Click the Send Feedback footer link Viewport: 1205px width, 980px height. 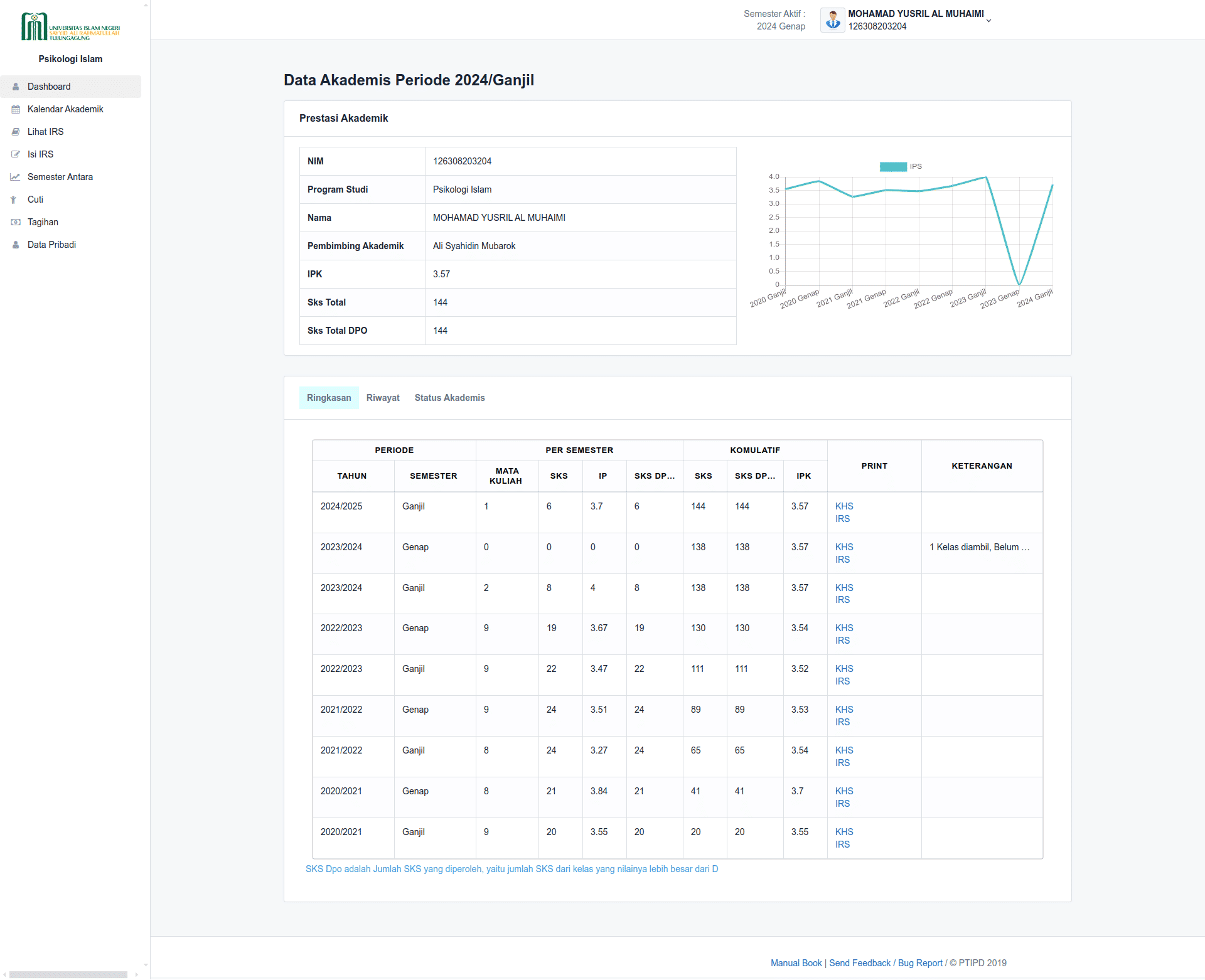860,963
